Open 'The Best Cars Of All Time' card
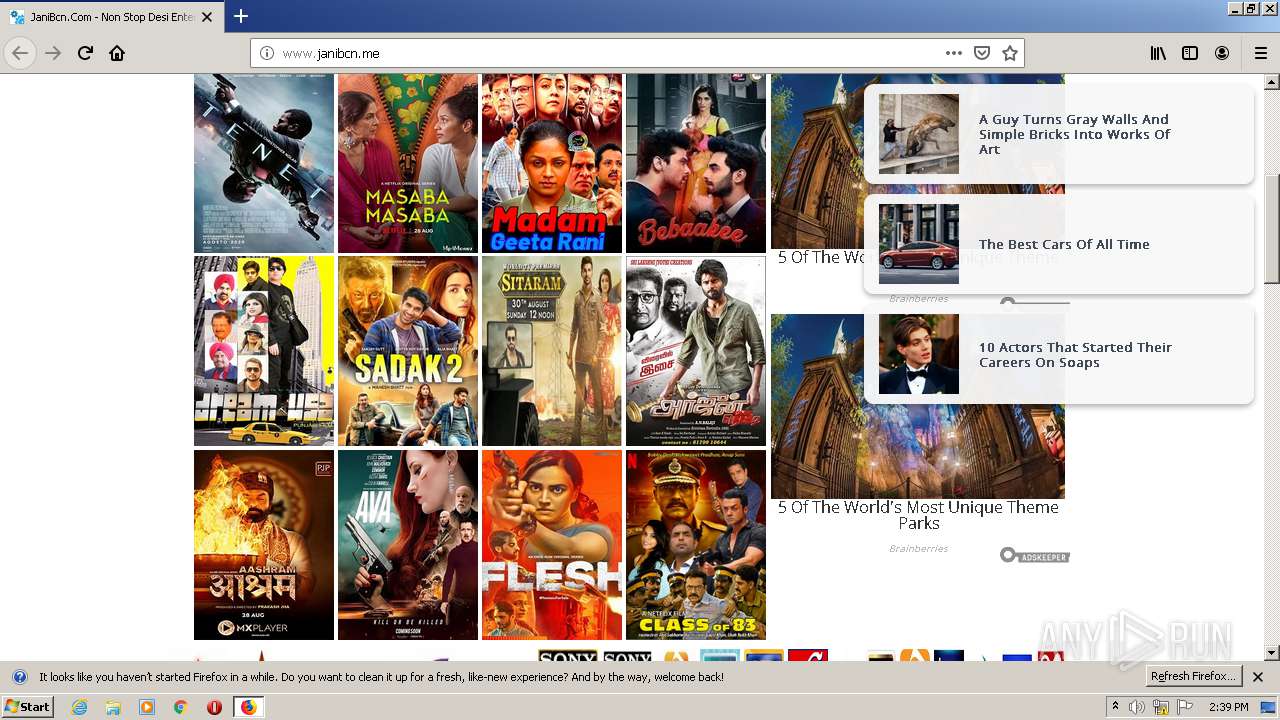Screen dimensions: 1280x720 (1059, 244)
